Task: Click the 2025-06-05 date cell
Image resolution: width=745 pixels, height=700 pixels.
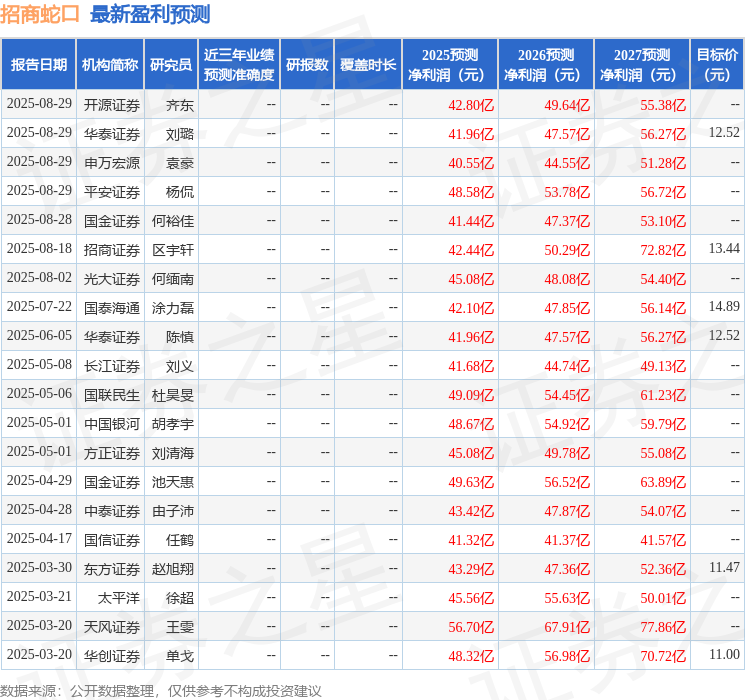Action: [39, 336]
